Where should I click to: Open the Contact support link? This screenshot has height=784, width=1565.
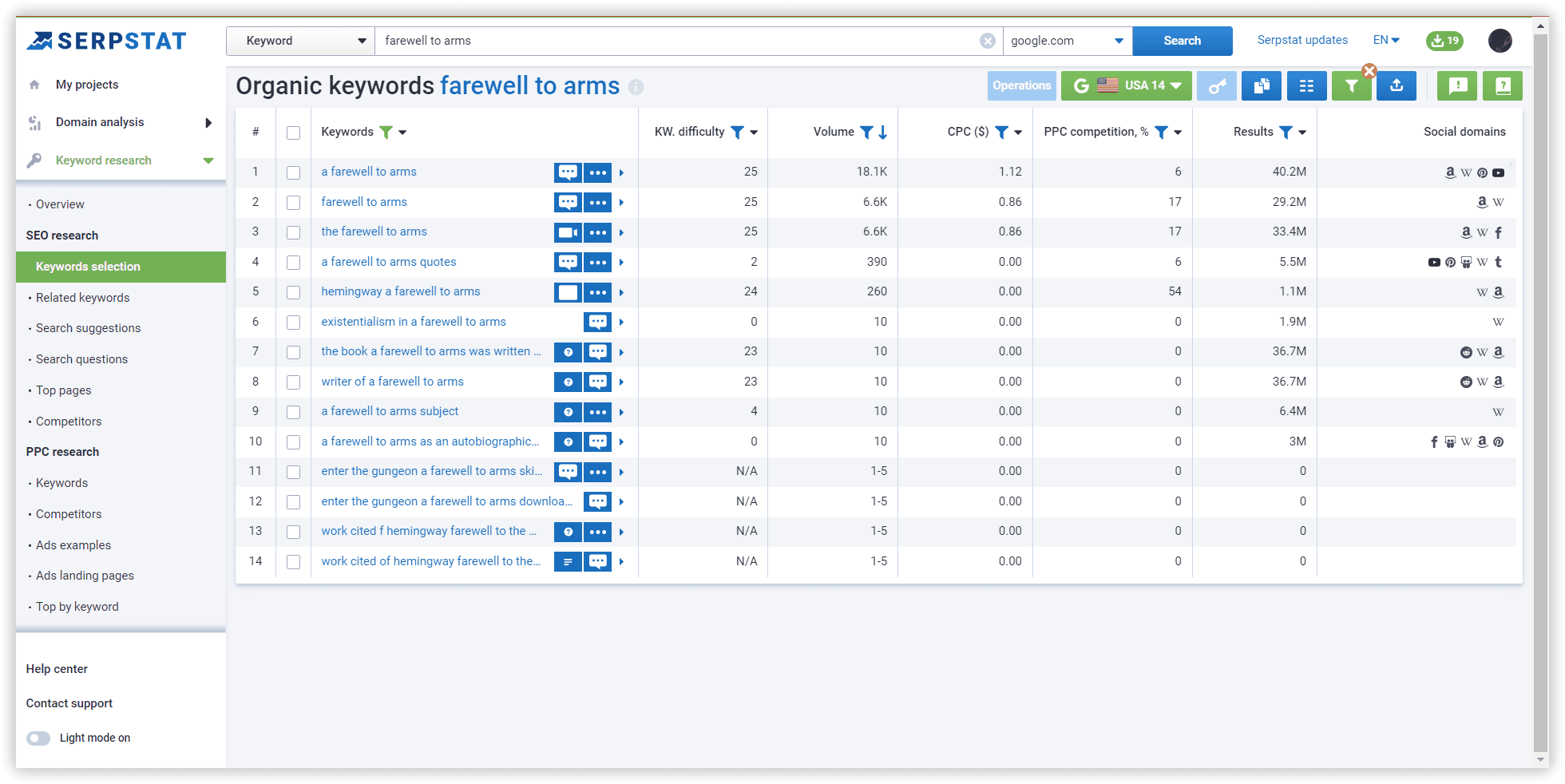click(x=69, y=703)
